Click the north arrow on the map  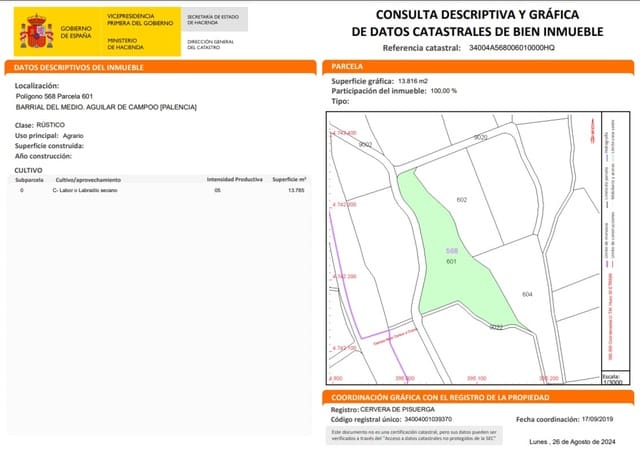tap(592, 131)
